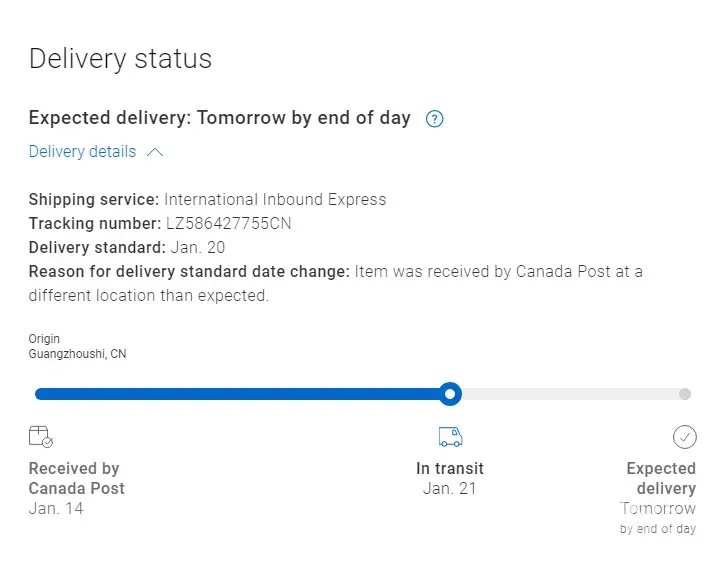Click the blue filled part of progress bar
Viewport: 727px width, 564px height.
coord(240,394)
